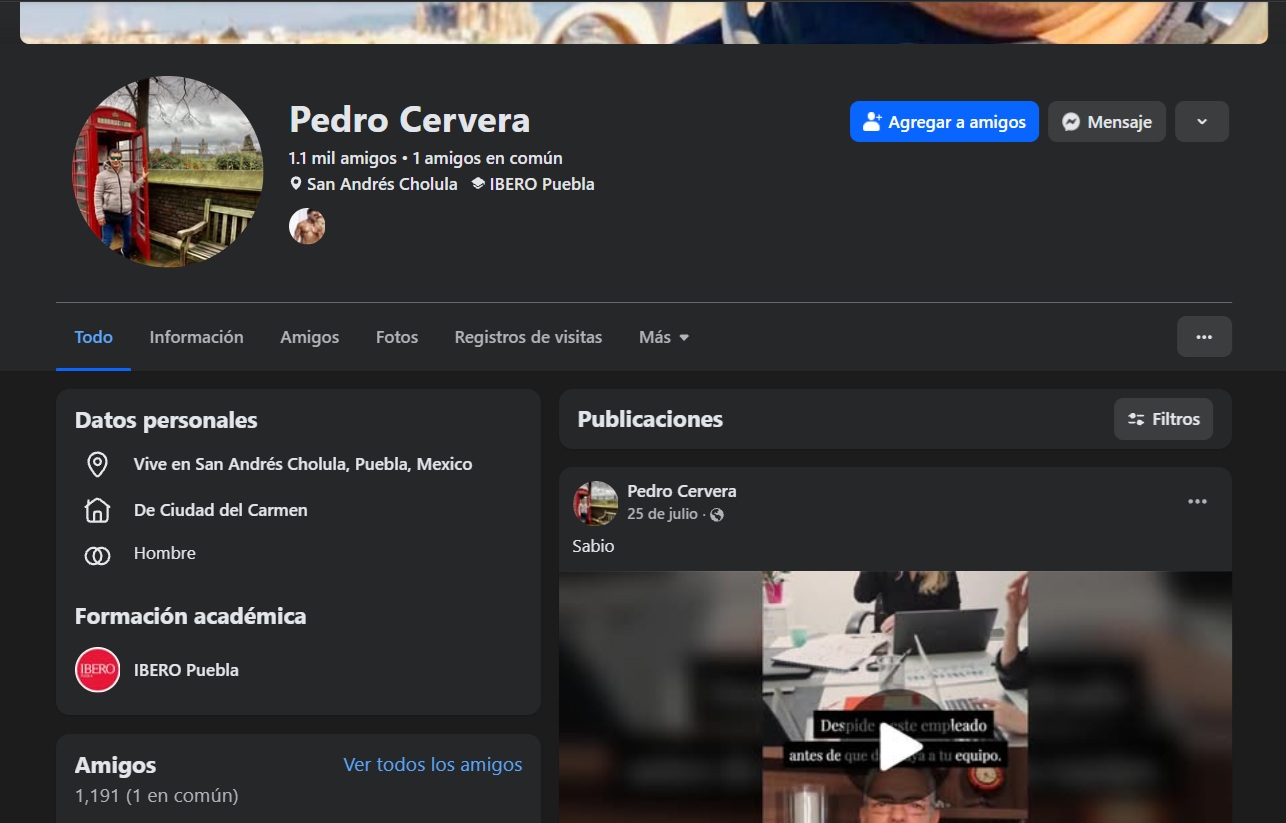Viewport: 1286px width, 823px height.
Task: Open the Fotos tab
Action: [397, 337]
